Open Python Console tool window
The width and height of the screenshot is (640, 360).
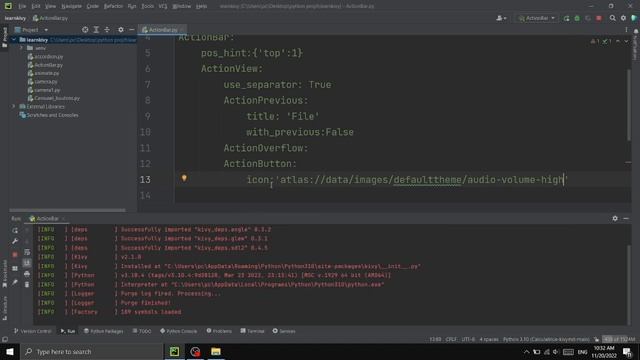click(179, 331)
